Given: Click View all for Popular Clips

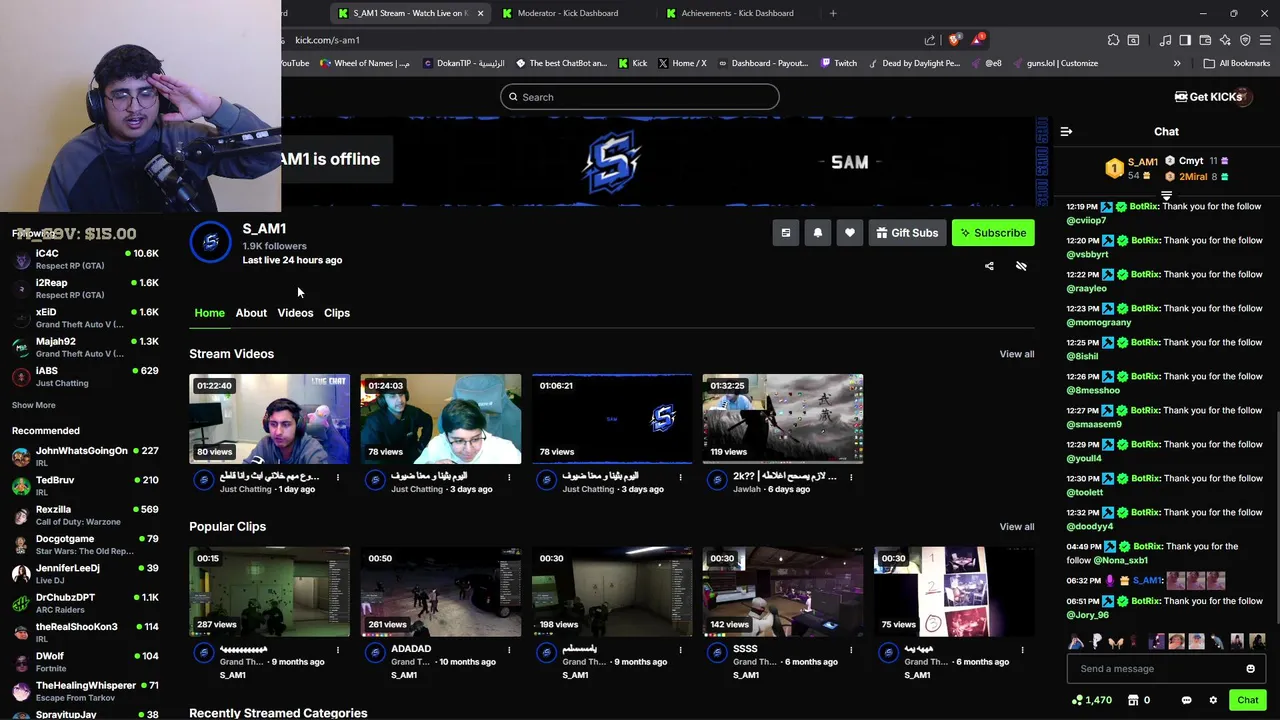Looking at the screenshot, I should (1016, 527).
